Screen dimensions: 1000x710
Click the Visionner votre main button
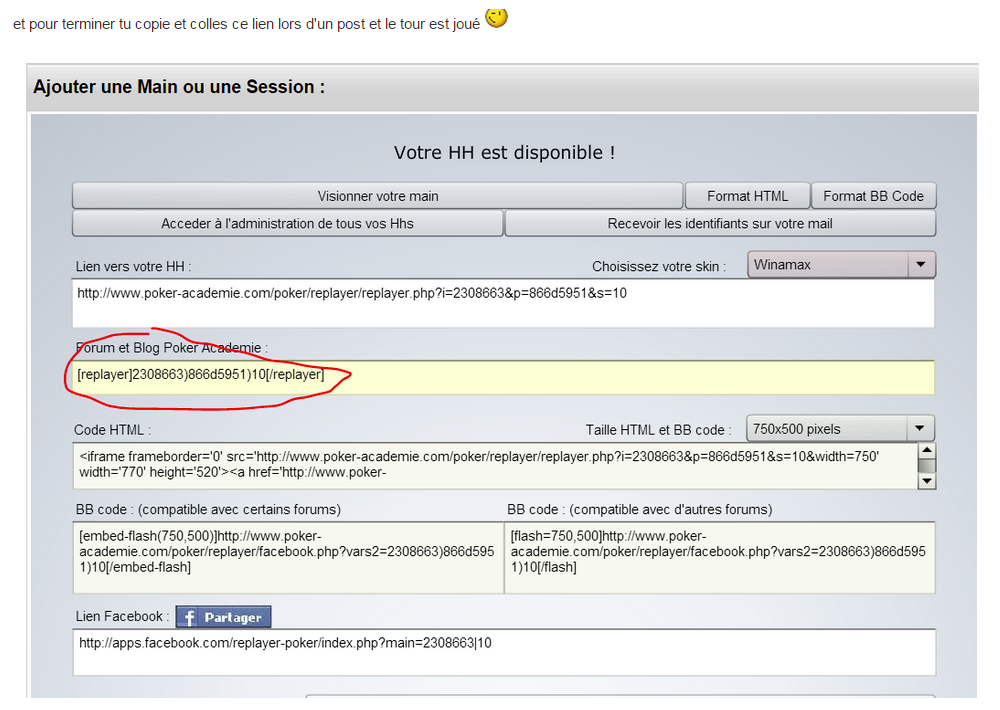click(x=378, y=196)
